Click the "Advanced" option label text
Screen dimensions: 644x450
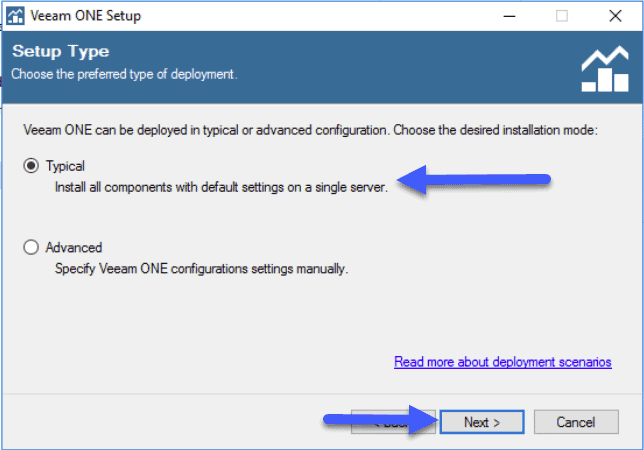tap(74, 248)
